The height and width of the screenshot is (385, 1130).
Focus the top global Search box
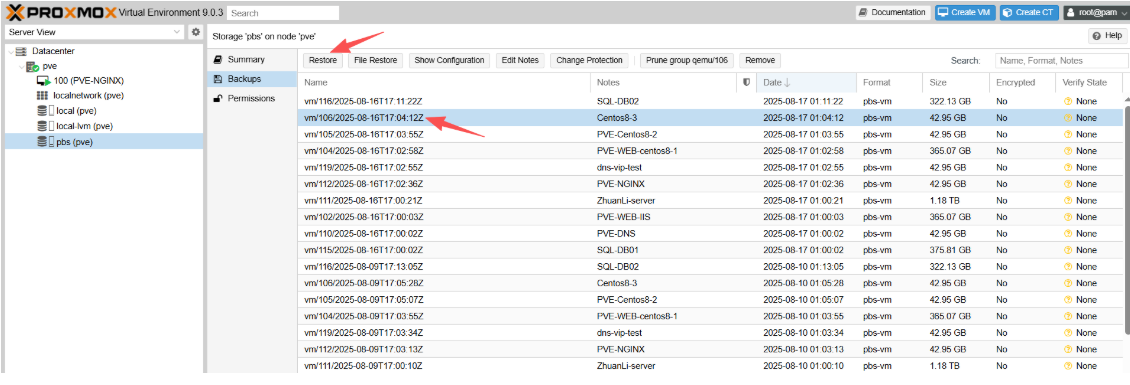pos(282,13)
